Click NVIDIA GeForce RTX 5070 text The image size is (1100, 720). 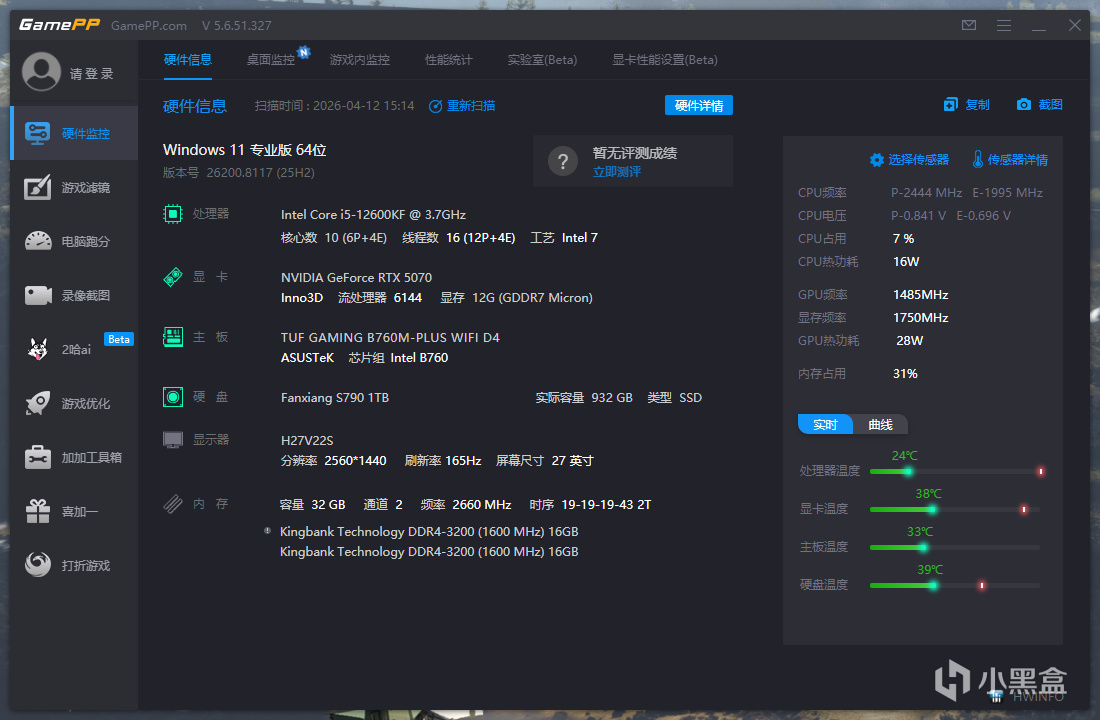[x=356, y=278]
